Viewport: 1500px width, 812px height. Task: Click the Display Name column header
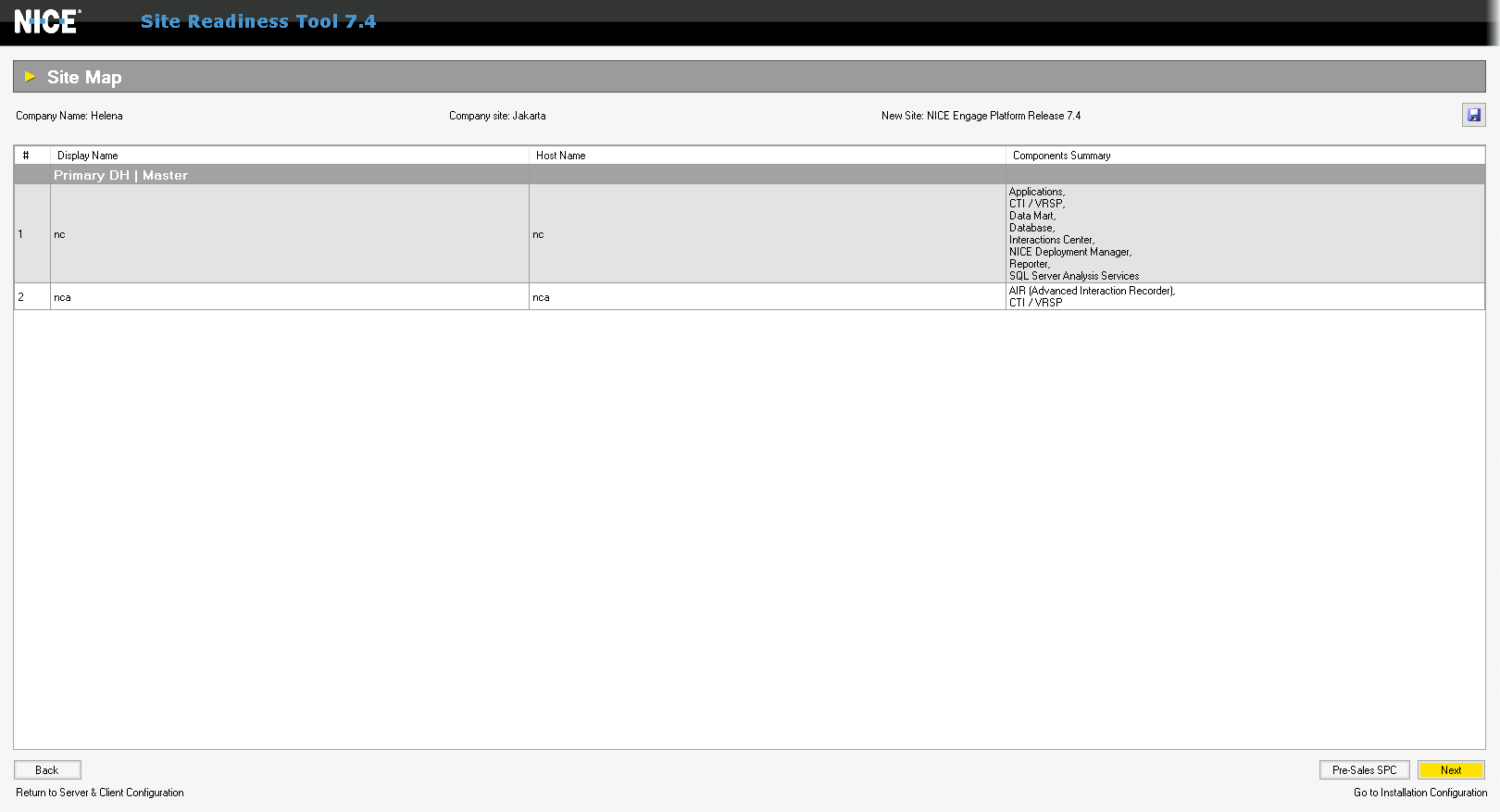(x=88, y=156)
